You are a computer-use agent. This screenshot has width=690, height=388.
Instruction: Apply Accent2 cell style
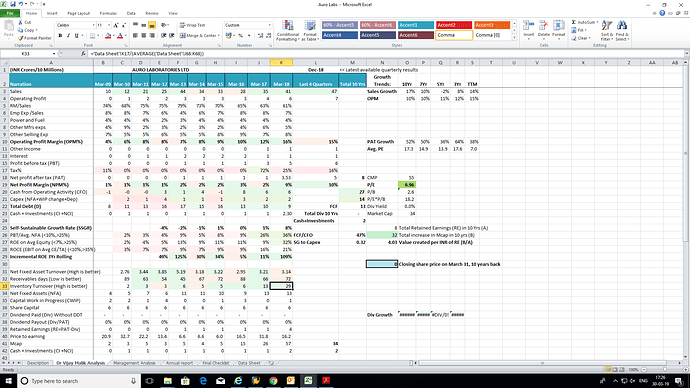[x=454, y=25]
